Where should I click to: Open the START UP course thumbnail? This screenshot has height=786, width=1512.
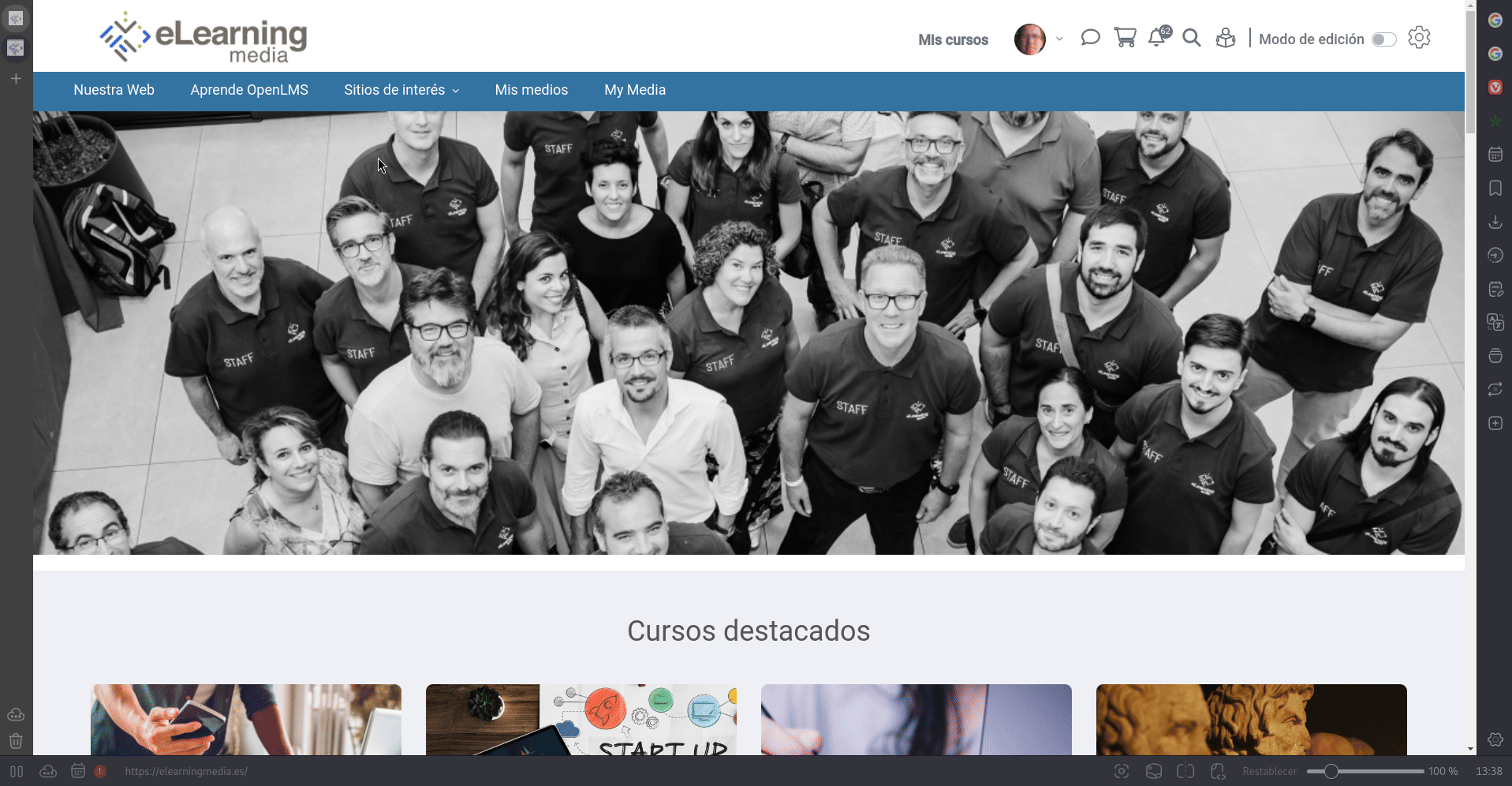581,720
